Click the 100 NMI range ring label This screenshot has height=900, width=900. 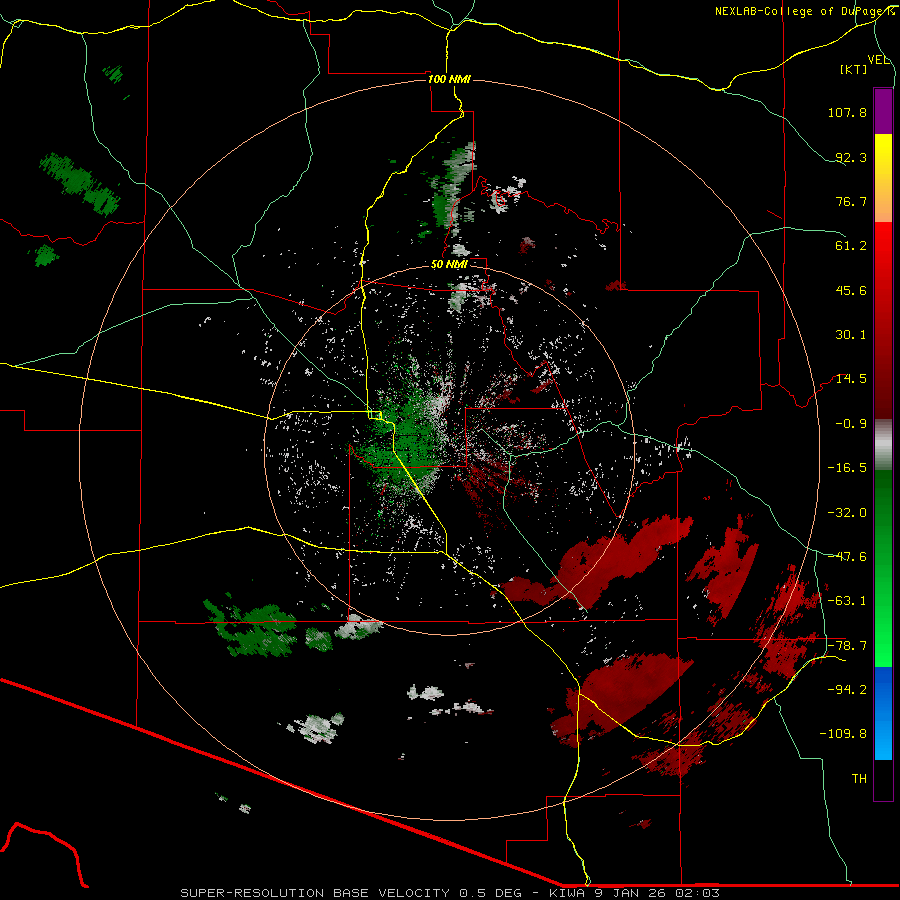[x=449, y=79]
